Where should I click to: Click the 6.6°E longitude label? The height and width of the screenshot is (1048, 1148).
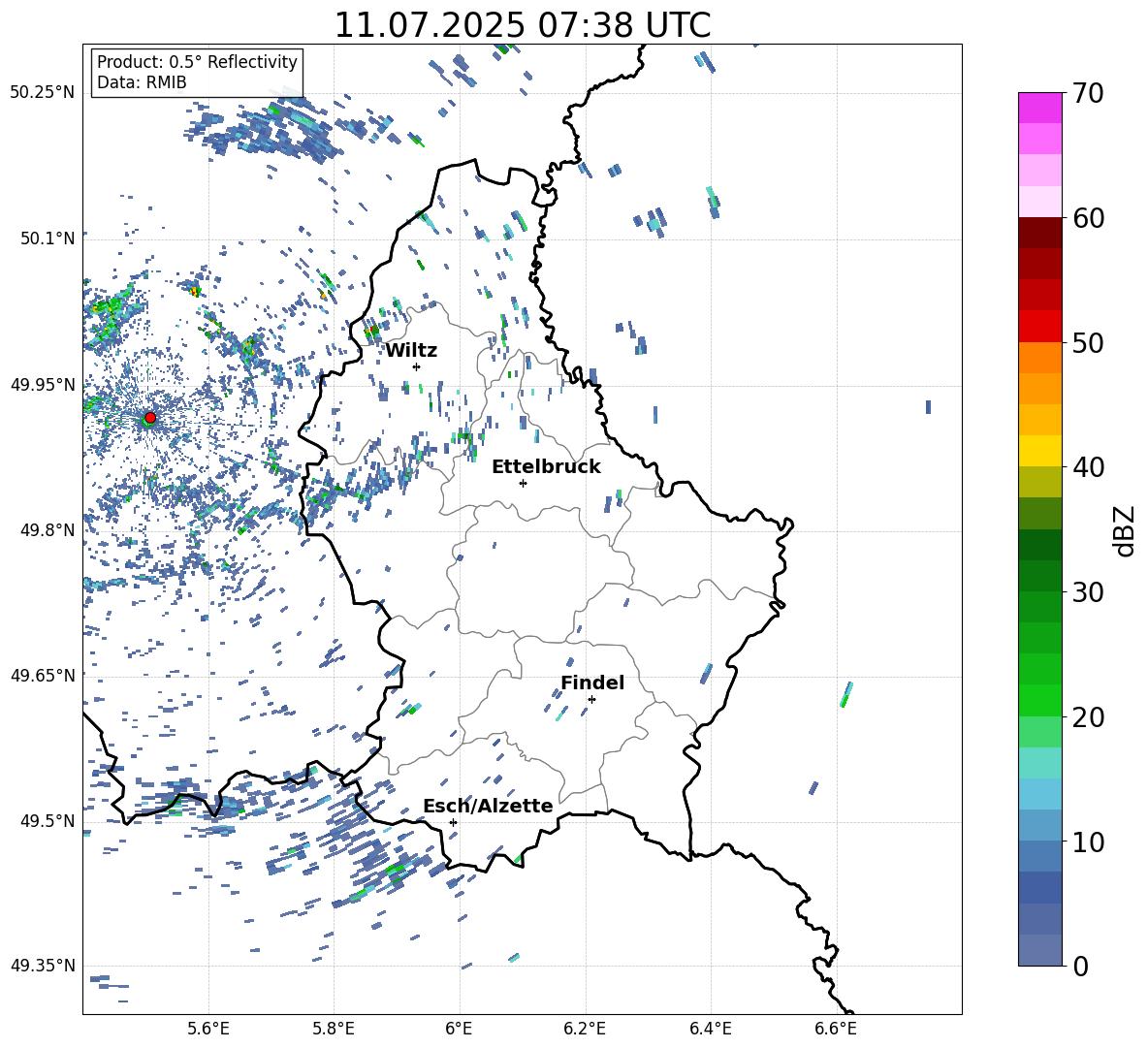click(836, 1030)
